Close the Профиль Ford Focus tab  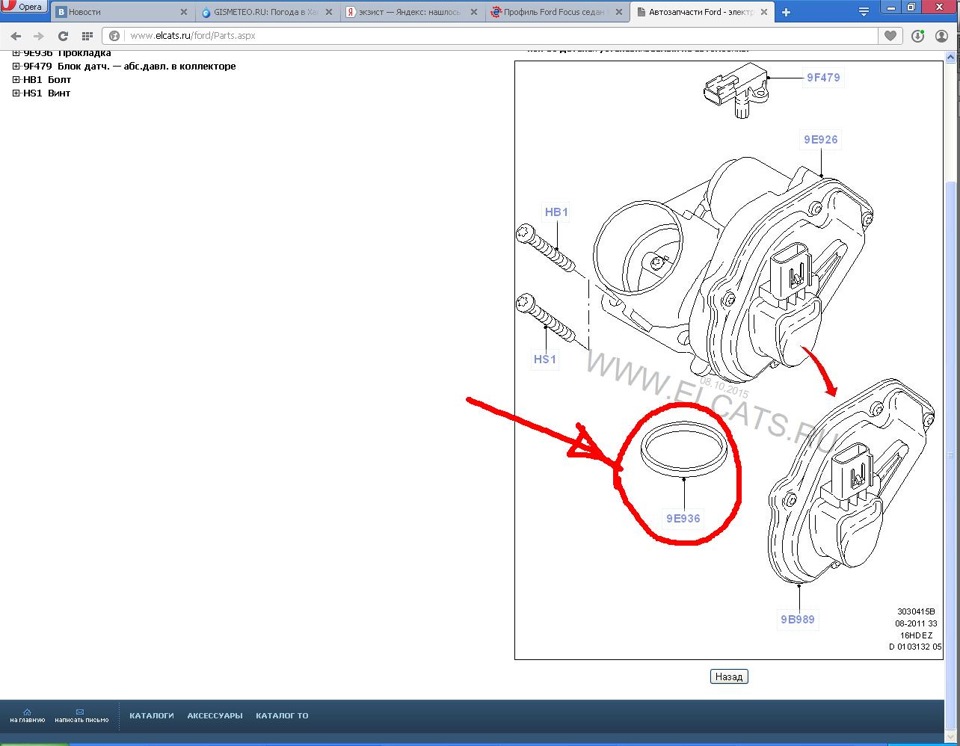tap(619, 12)
